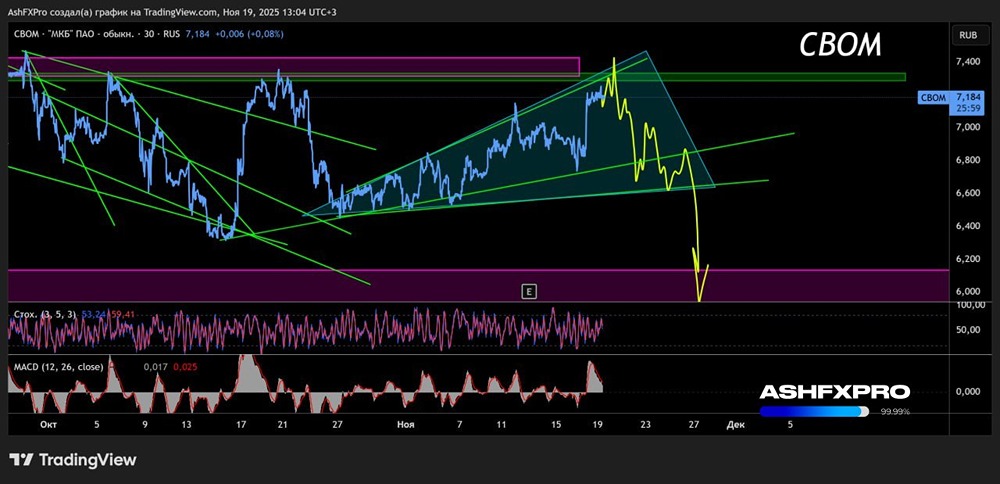Click the TradingView logo at bottom left
The width and height of the screenshot is (1000, 484).
tap(73, 459)
